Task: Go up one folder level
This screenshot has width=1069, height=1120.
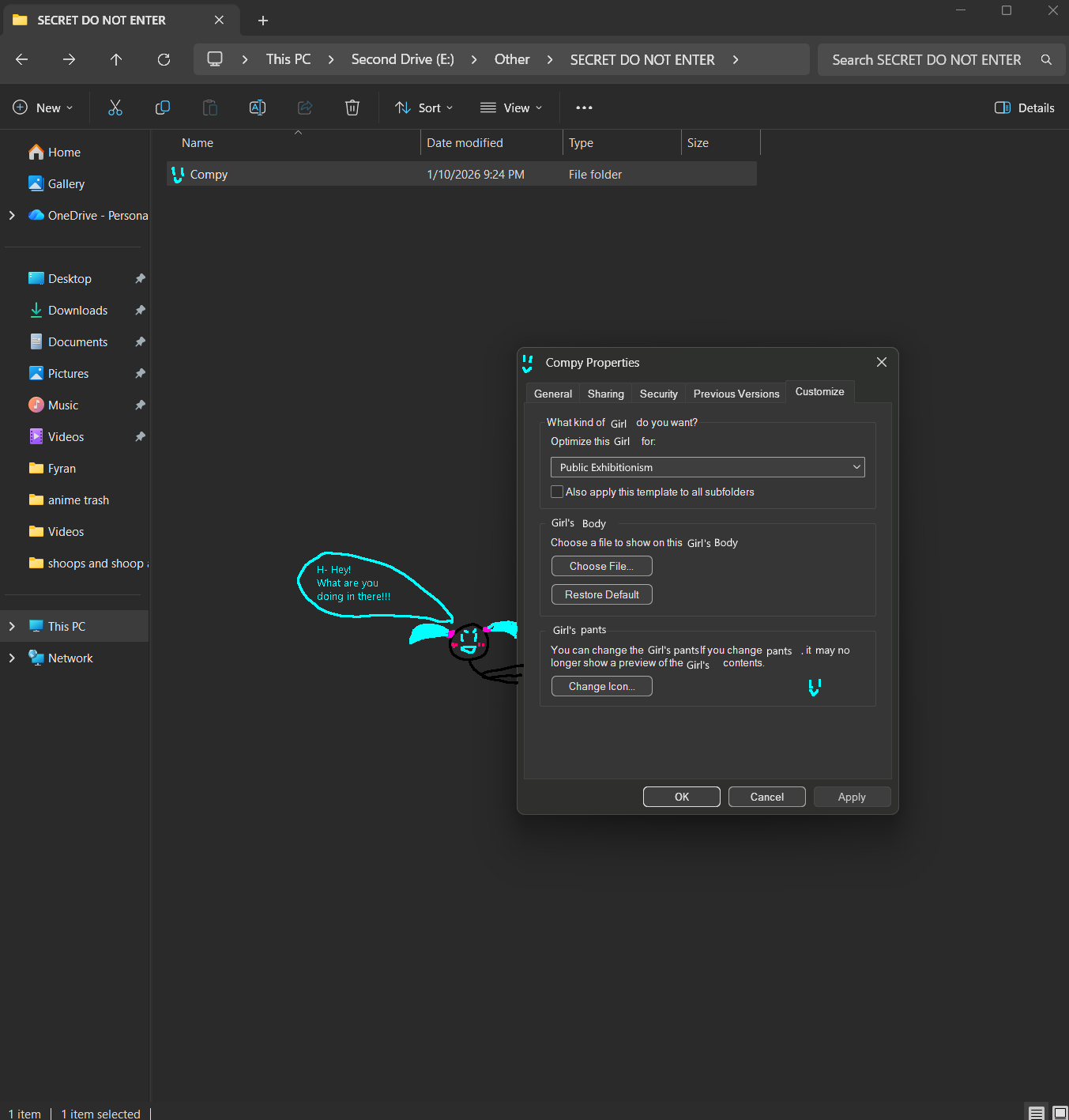Action: pos(116,60)
